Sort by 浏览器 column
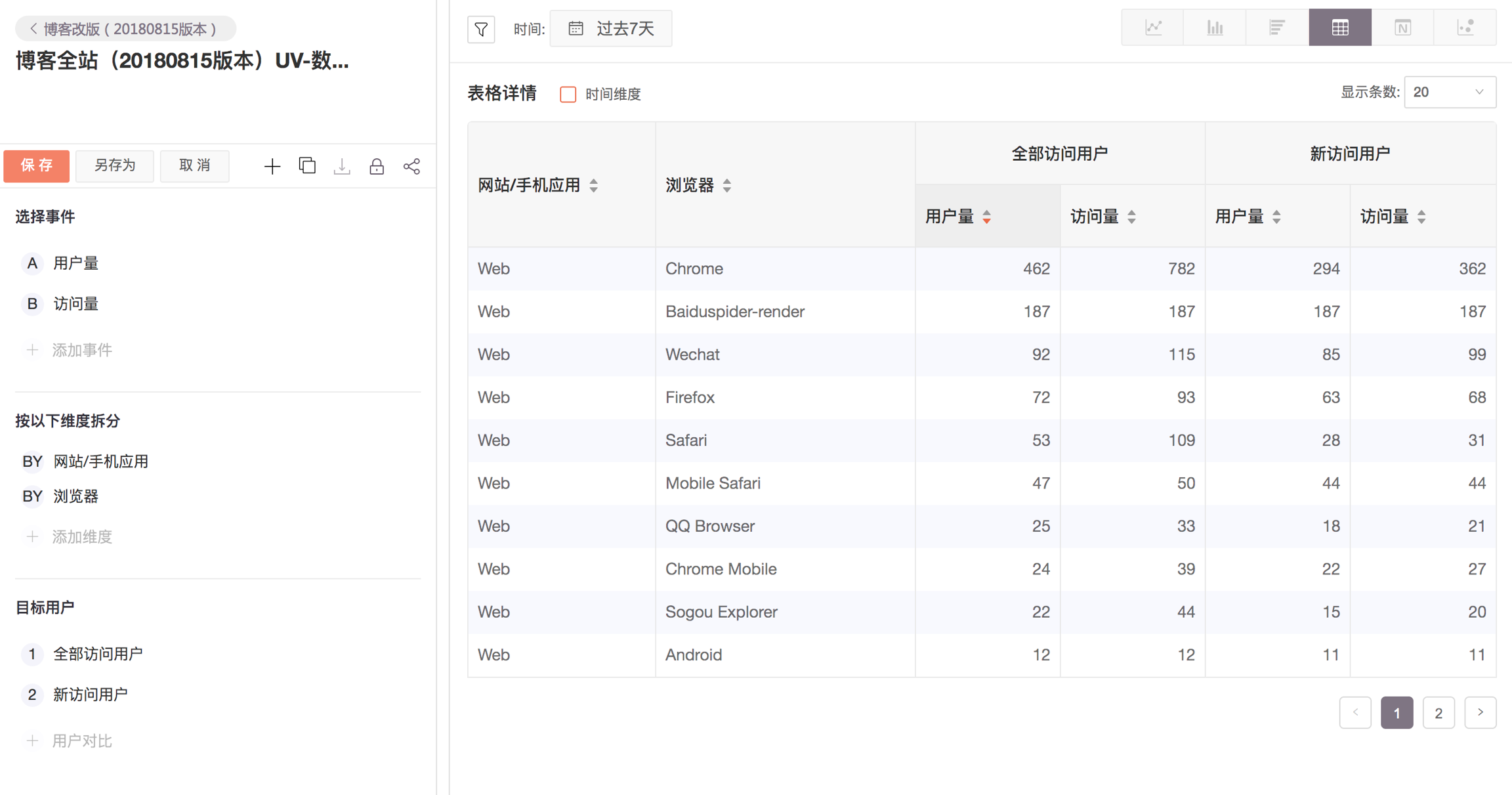This screenshot has width=1512, height=795. (x=727, y=186)
